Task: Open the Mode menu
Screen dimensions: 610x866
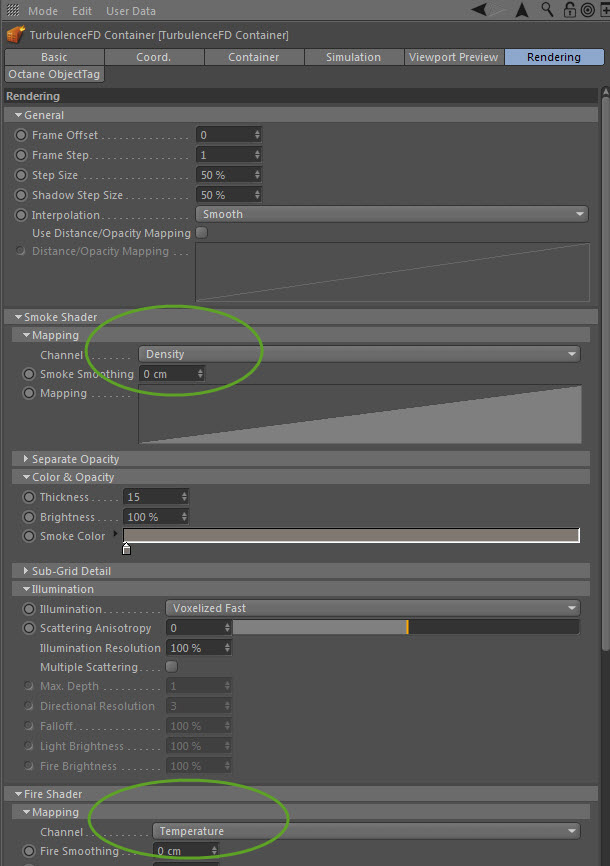Action: coord(43,11)
